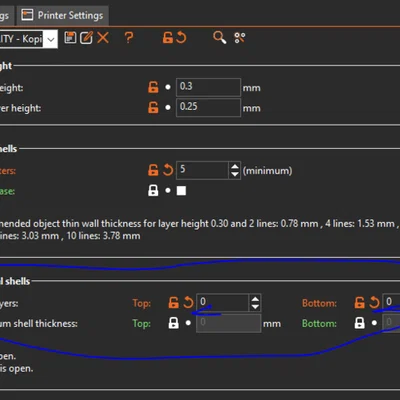Toggle the spiral vase white checkbox

[181, 191]
